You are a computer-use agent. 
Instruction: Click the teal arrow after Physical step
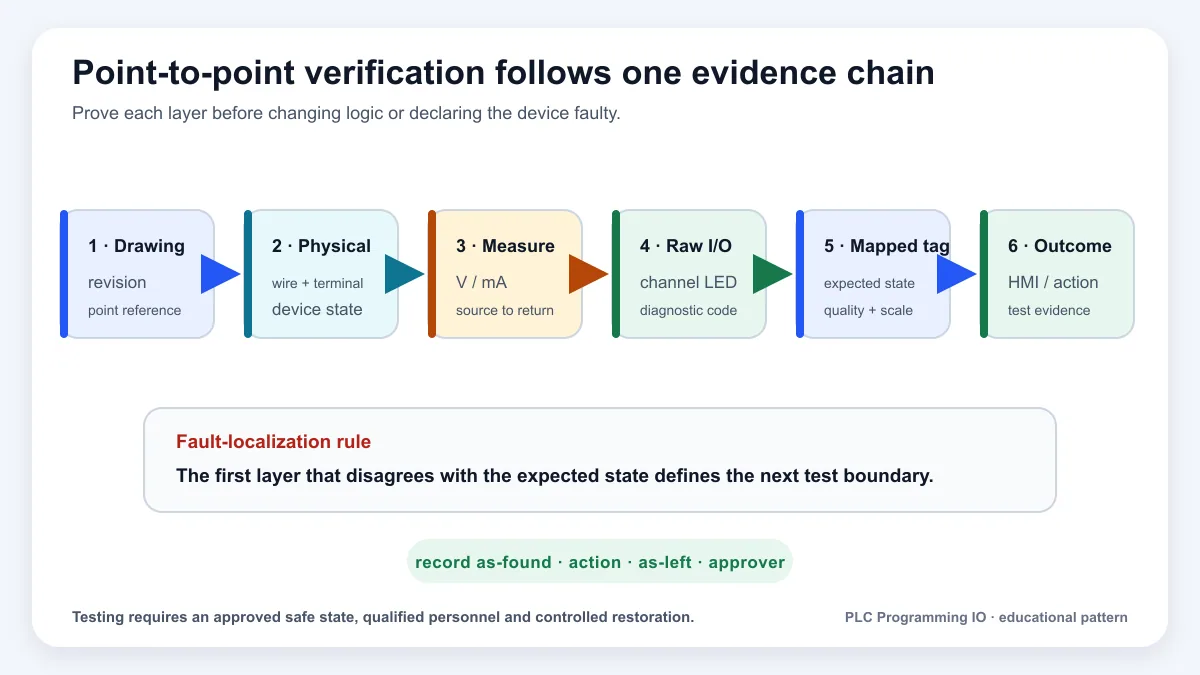[404, 274]
